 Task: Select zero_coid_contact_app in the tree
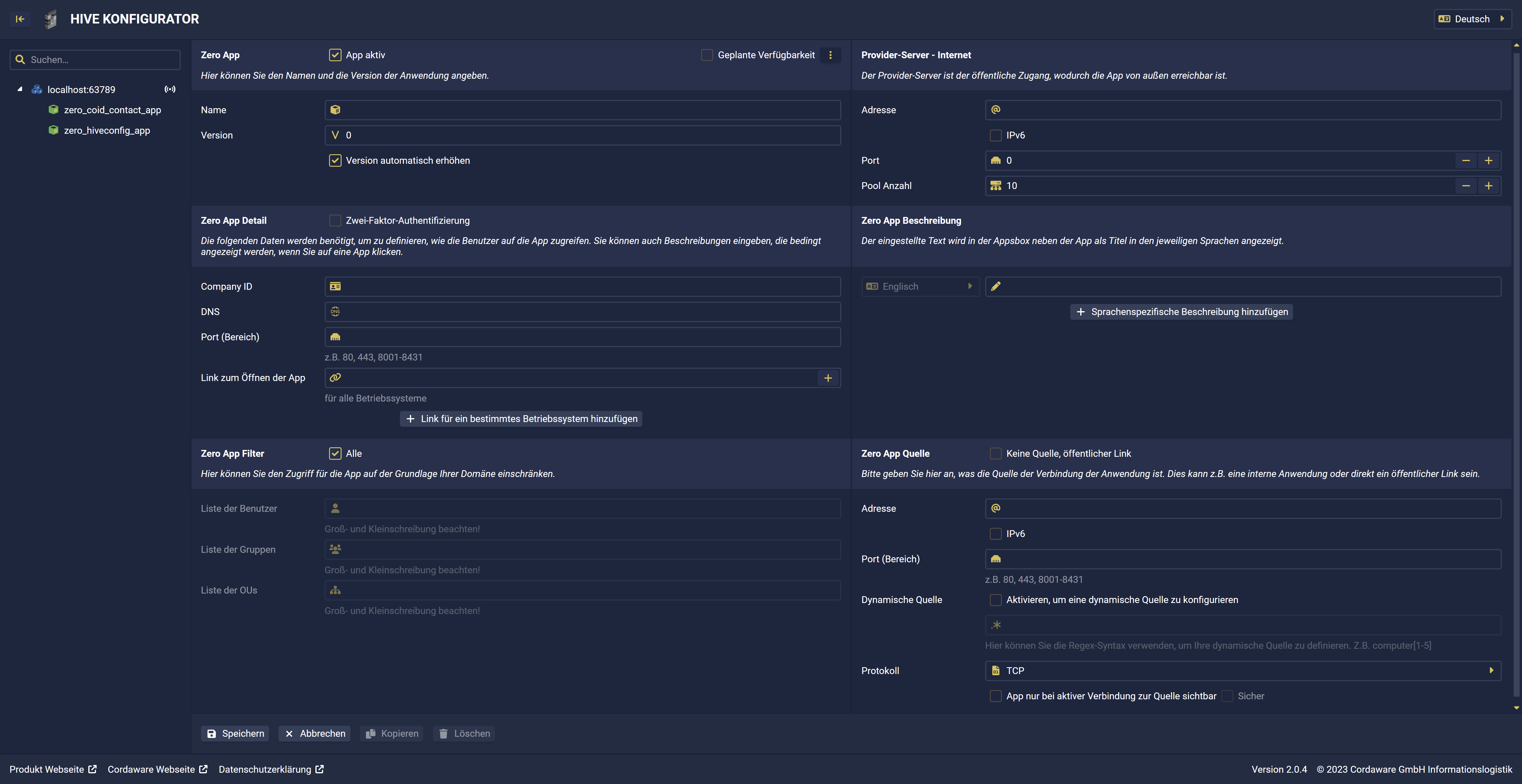112,110
